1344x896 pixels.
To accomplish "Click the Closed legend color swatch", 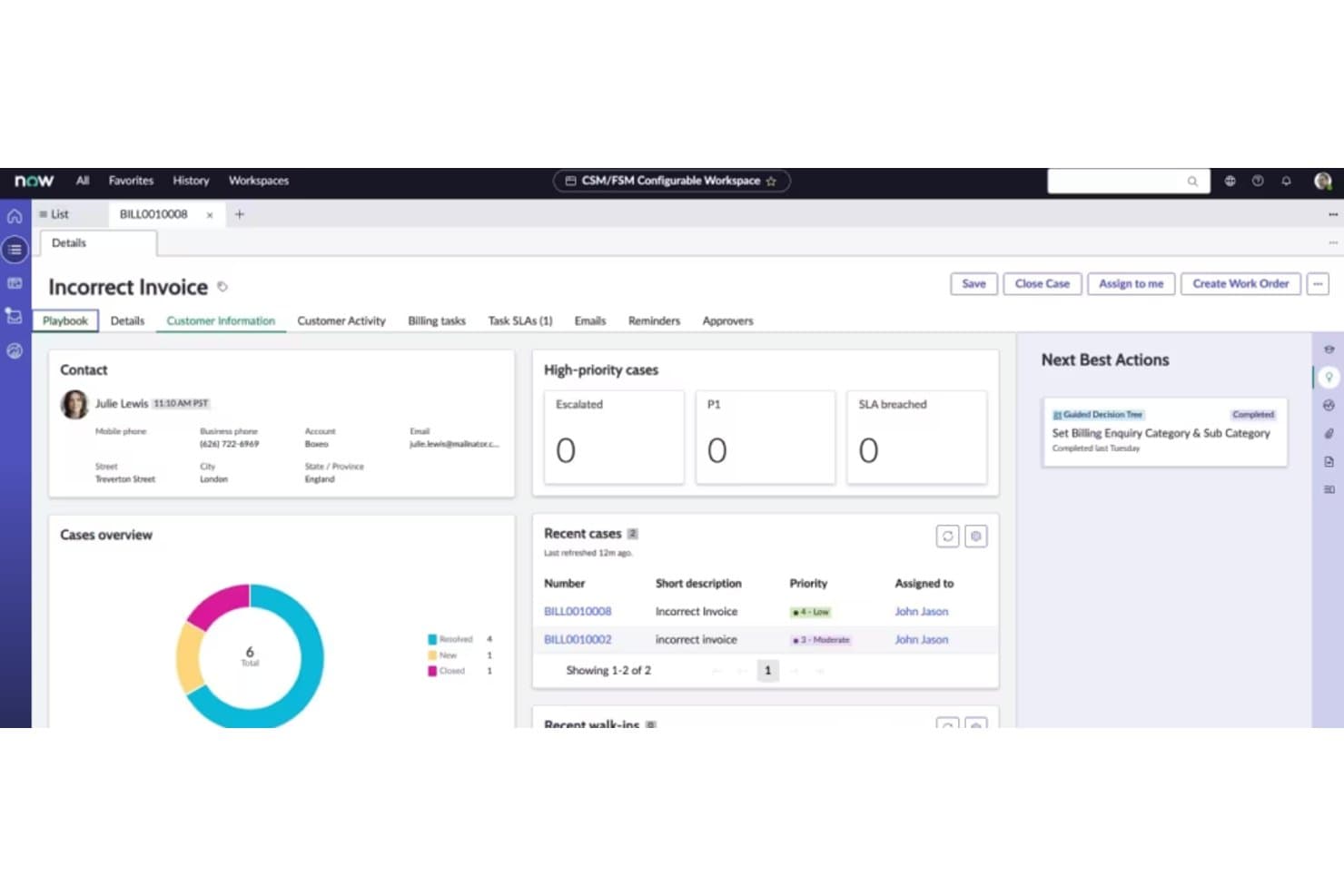I will [432, 671].
